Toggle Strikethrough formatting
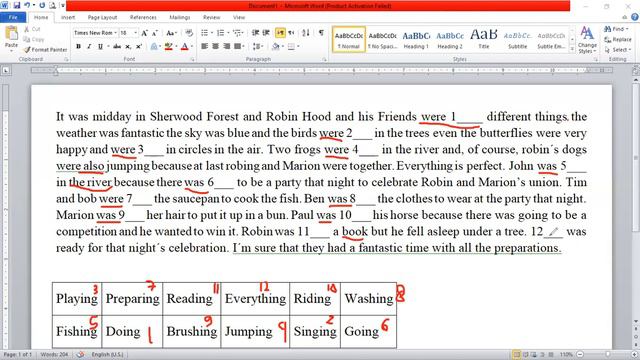640x360 pixels. coord(117,47)
